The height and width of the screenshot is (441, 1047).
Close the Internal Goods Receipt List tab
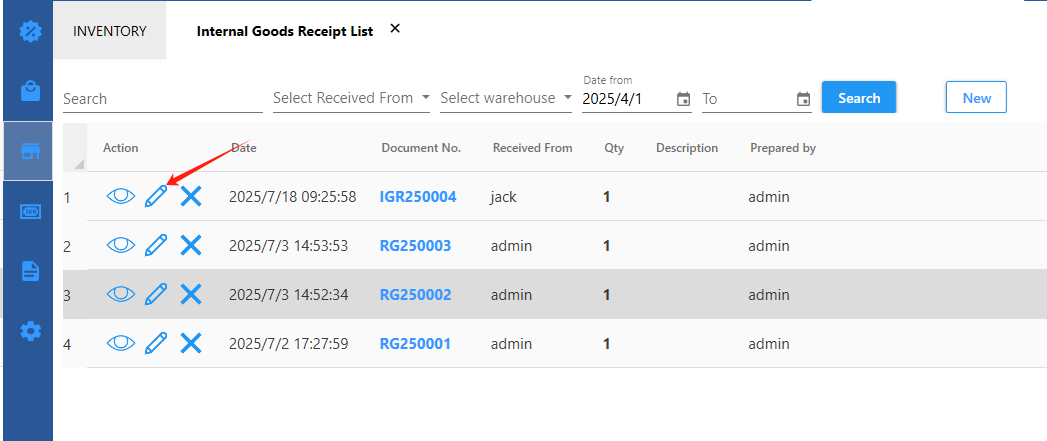[x=395, y=29]
